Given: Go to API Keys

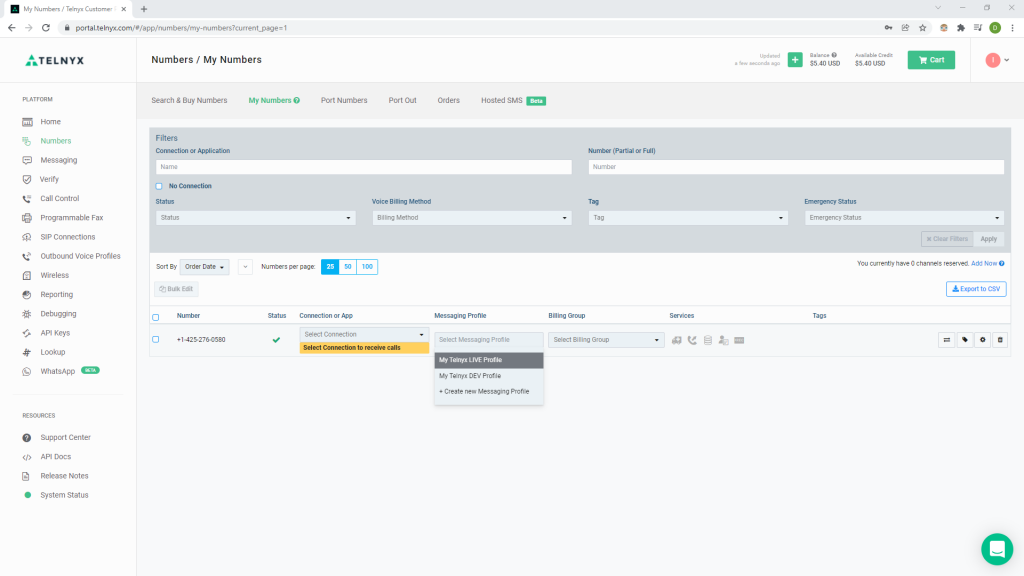Looking at the screenshot, I should click(x=55, y=333).
